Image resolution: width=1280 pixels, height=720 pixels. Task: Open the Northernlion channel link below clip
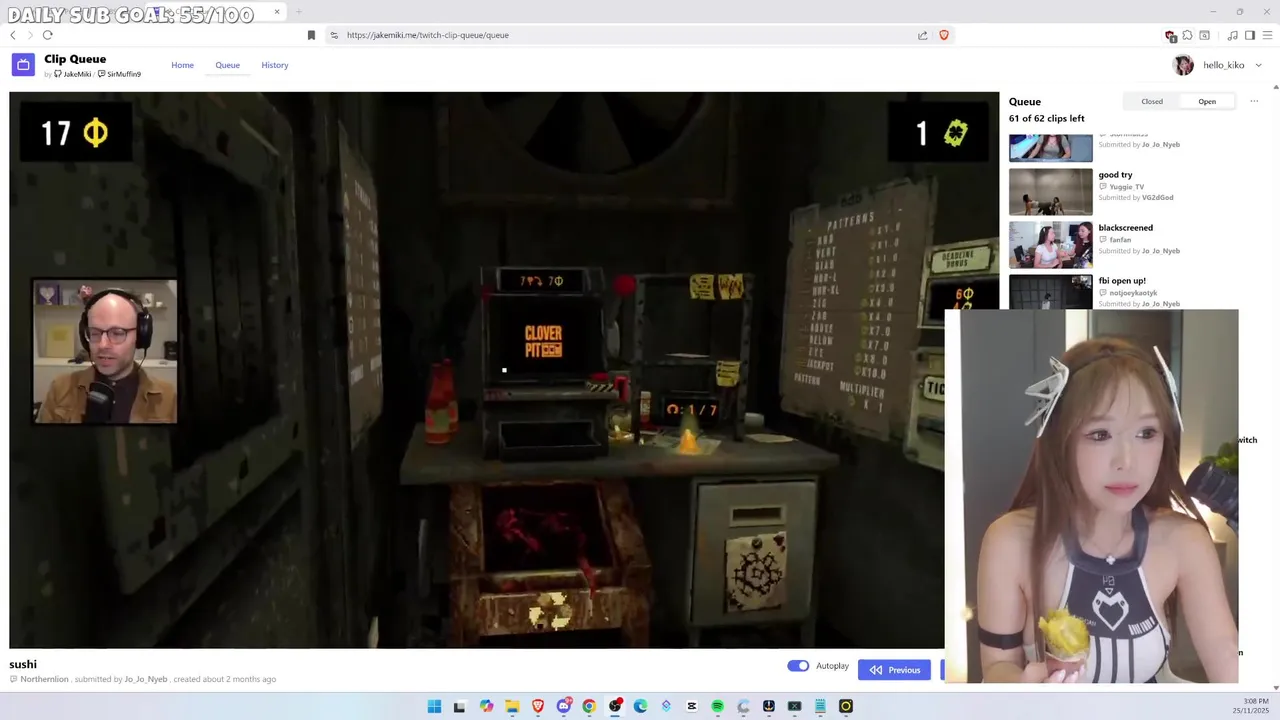coord(44,679)
